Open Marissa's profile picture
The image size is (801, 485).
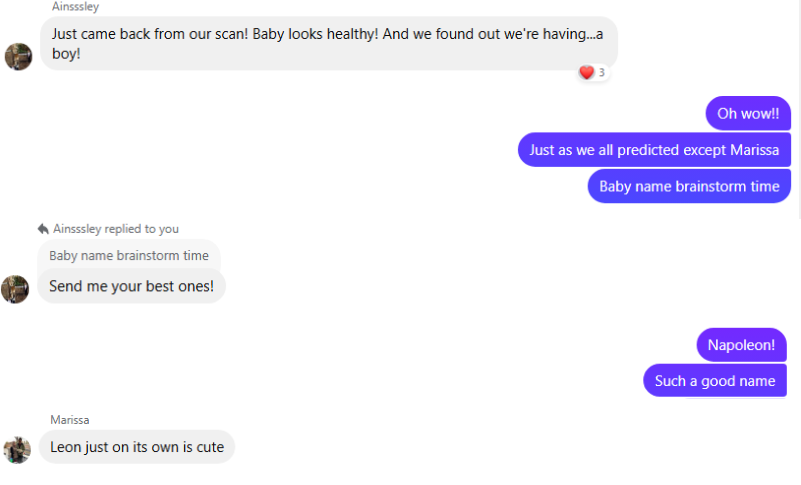pyautogui.click(x=17, y=449)
